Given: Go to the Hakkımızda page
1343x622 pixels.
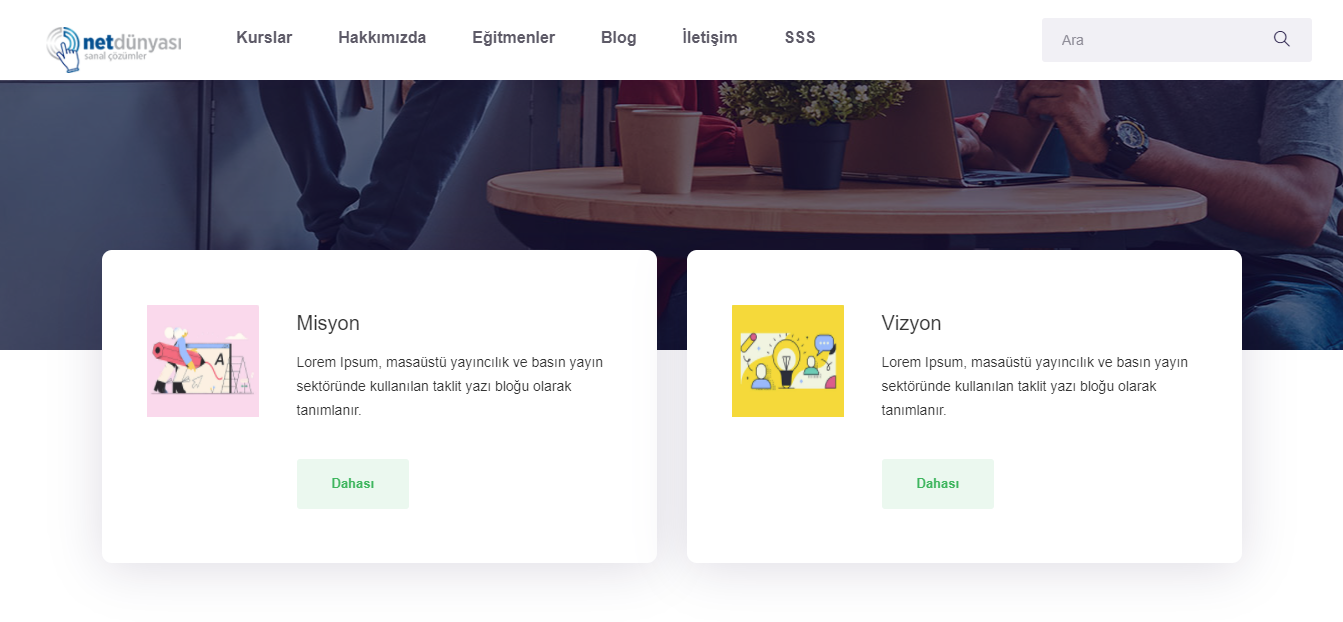Looking at the screenshot, I should tap(382, 37).
